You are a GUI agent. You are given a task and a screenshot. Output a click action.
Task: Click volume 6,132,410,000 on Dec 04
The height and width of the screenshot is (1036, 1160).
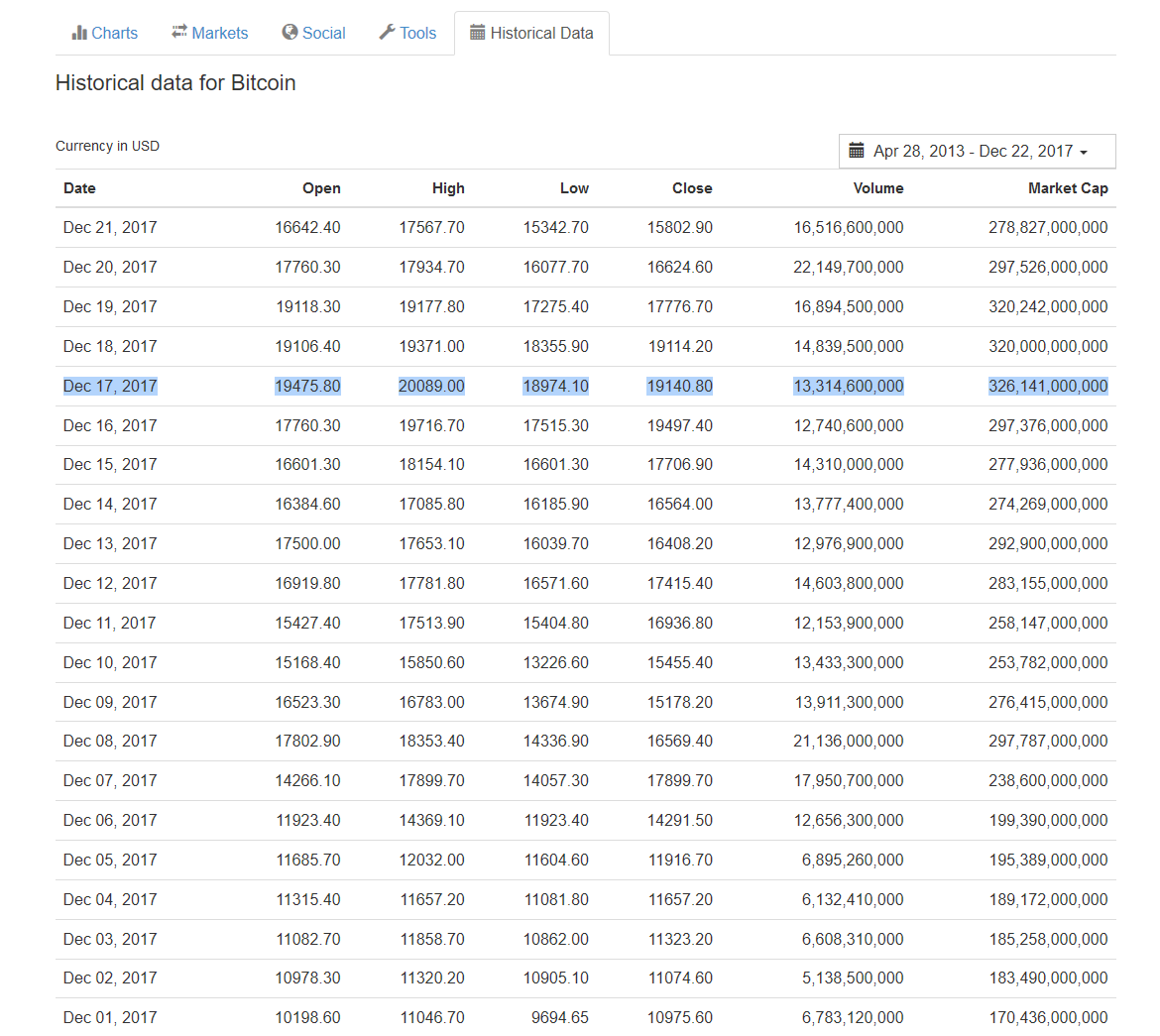click(x=853, y=900)
